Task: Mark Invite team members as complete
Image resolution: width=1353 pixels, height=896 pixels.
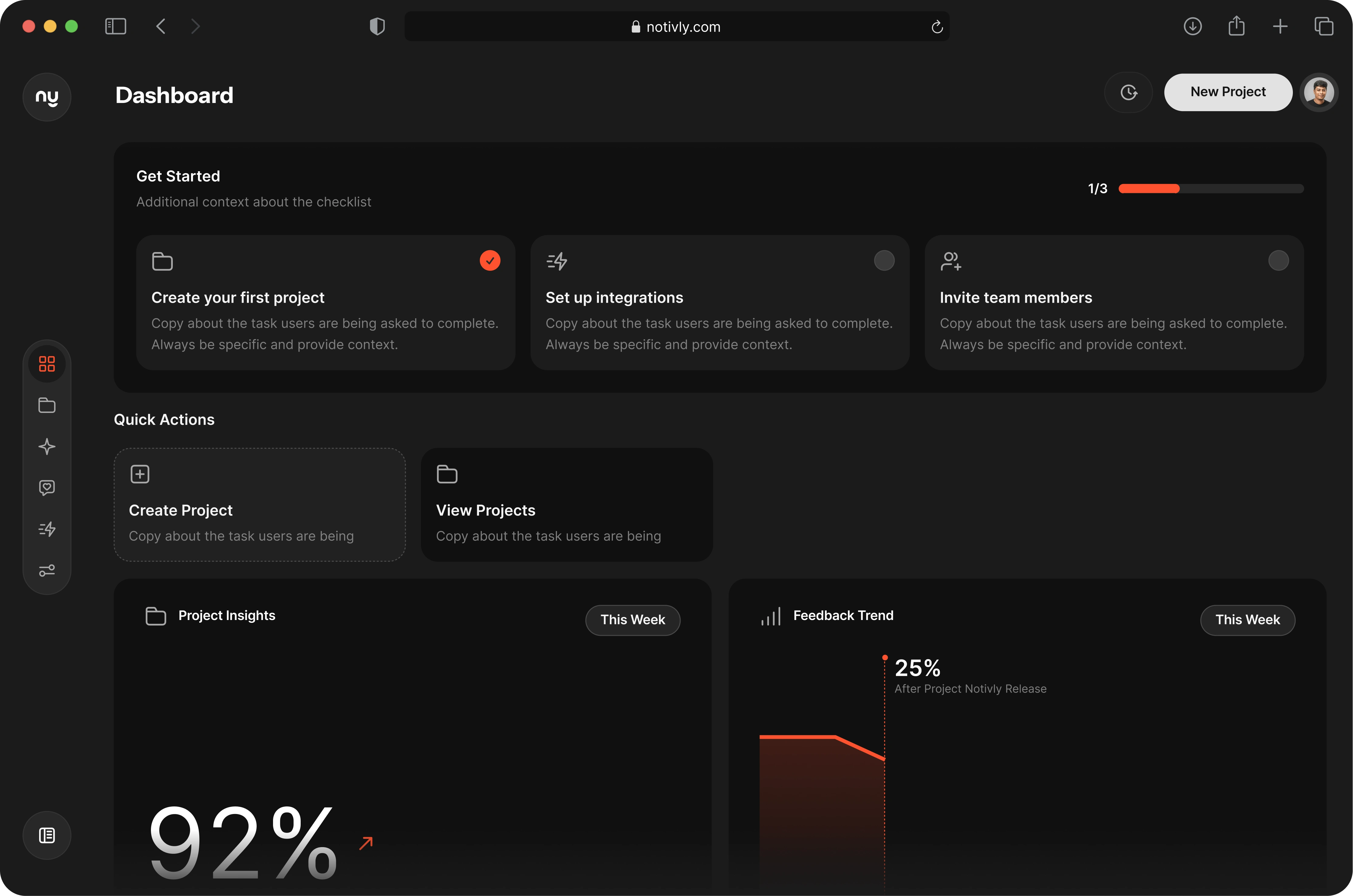Action: click(x=1278, y=261)
